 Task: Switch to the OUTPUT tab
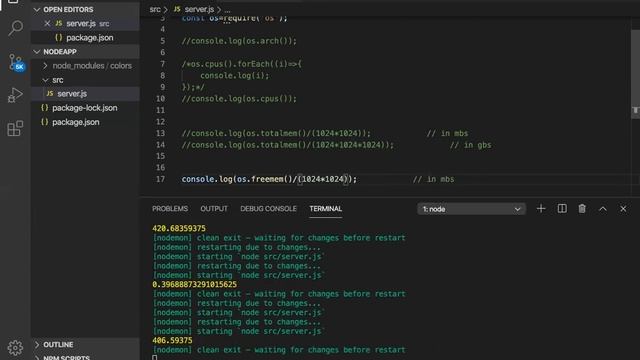[x=214, y=209]
